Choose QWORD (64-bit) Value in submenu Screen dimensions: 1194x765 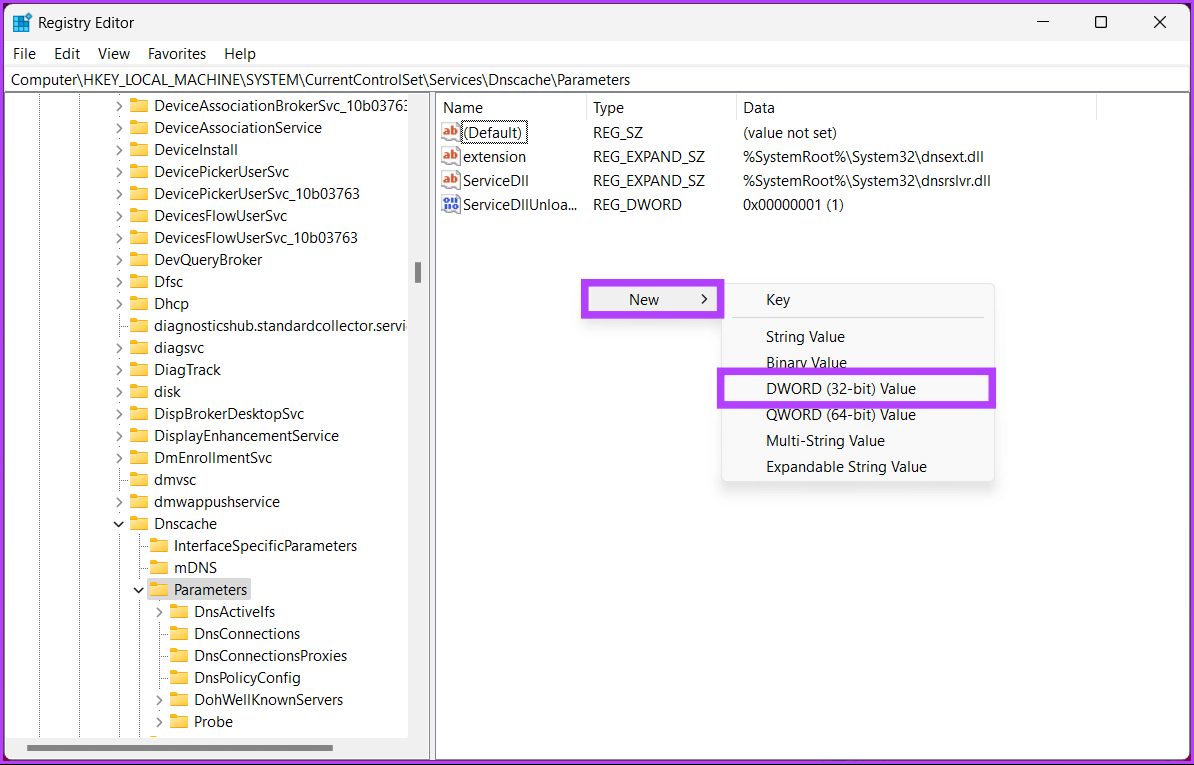(x=857, y=415)
